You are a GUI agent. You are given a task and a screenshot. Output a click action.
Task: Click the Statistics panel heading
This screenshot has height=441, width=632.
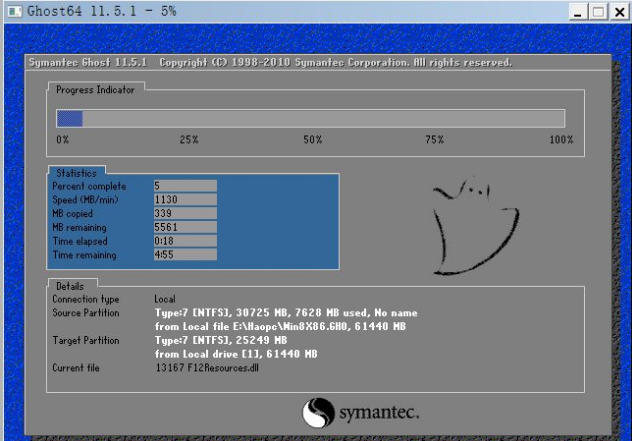76,173
